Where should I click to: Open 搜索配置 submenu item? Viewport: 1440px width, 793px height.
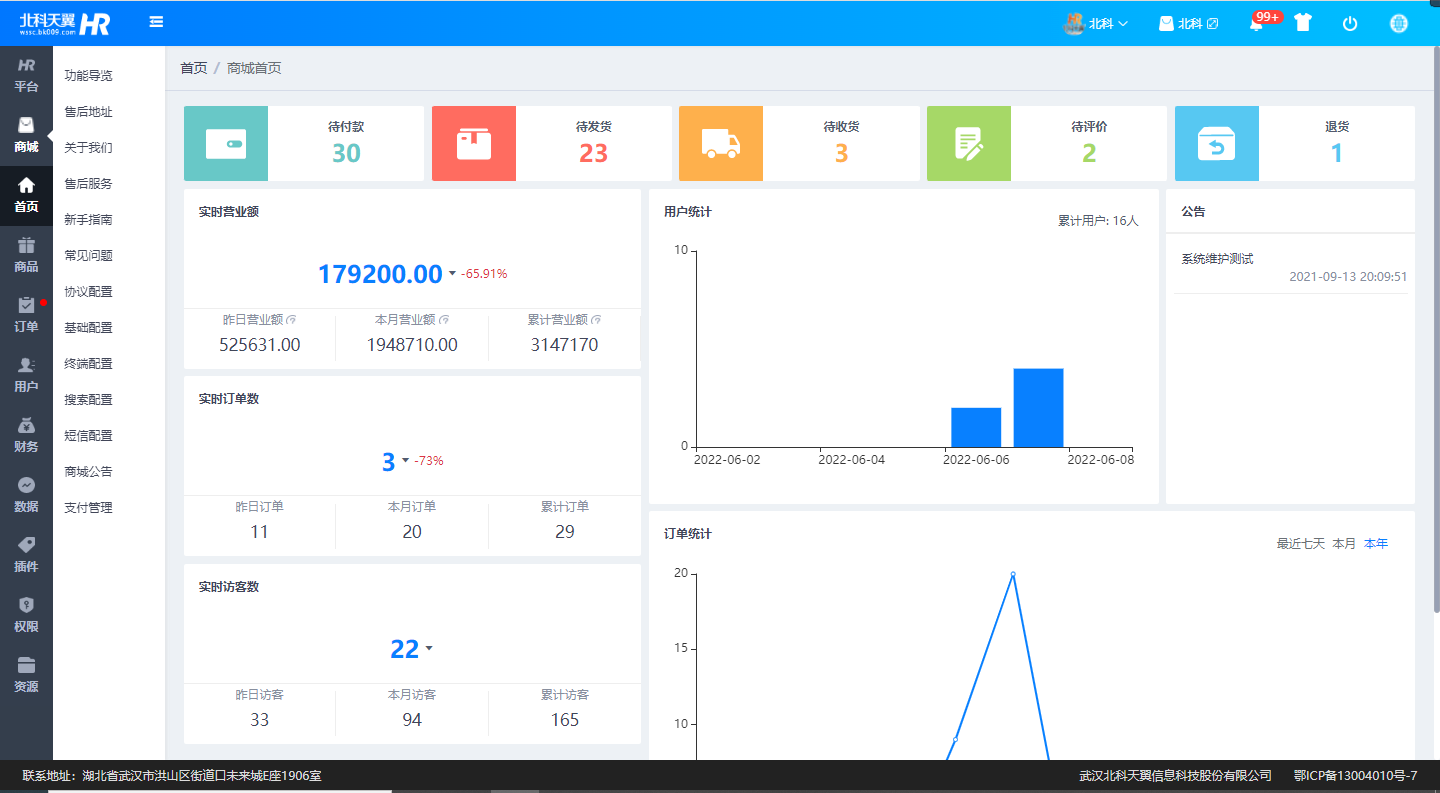tap(88, 400)
